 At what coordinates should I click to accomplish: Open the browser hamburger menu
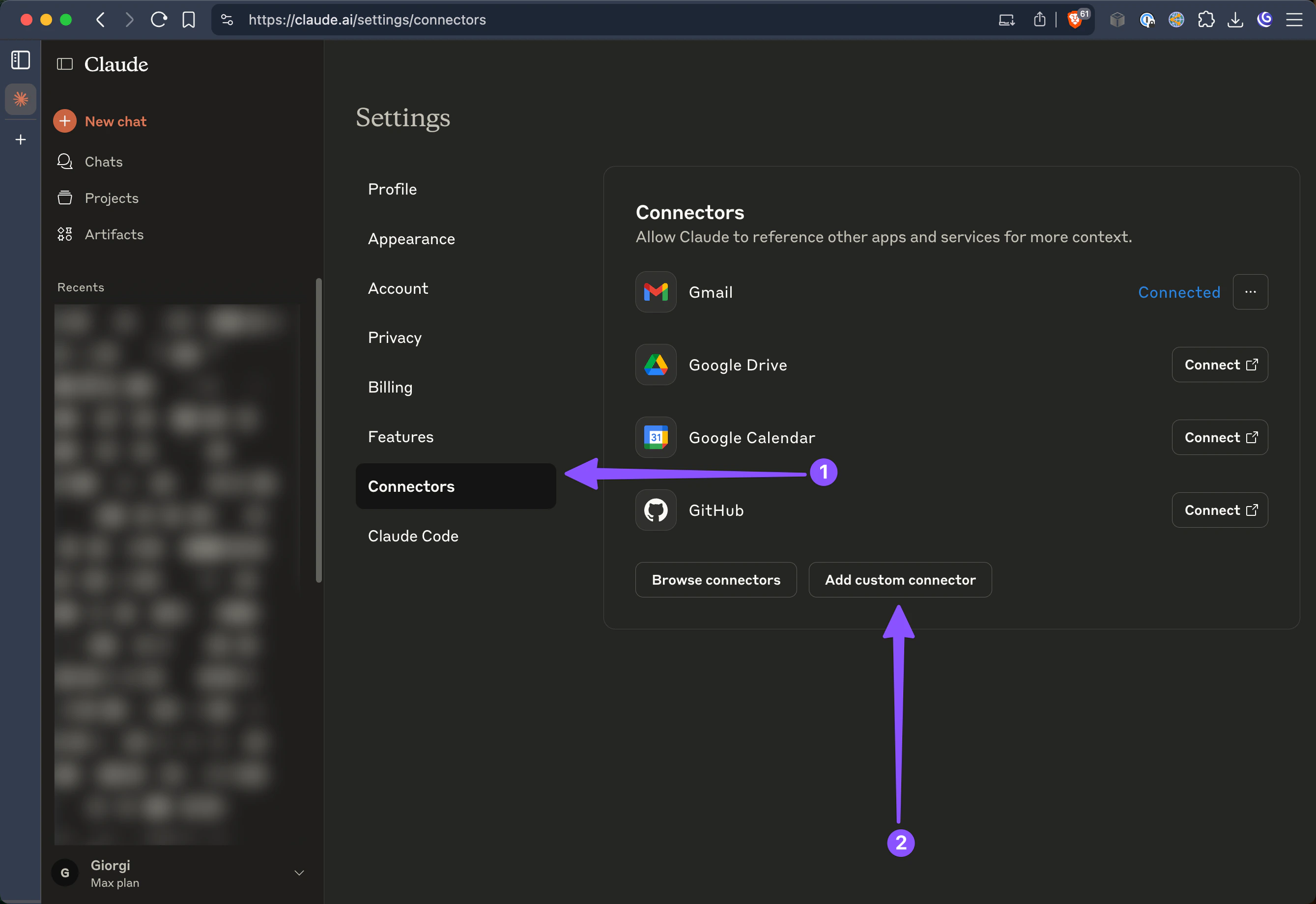(1294, 20)
